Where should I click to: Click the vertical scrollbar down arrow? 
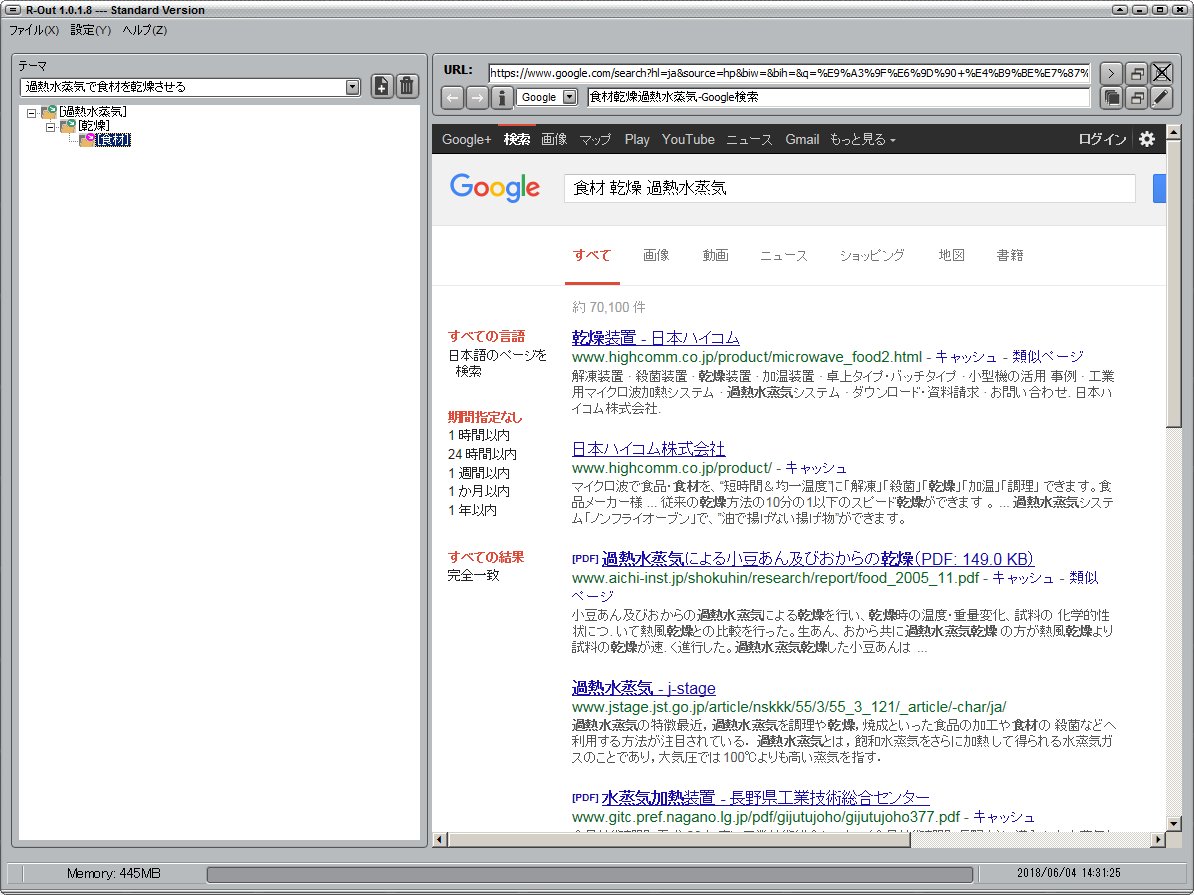point(1173,823)
